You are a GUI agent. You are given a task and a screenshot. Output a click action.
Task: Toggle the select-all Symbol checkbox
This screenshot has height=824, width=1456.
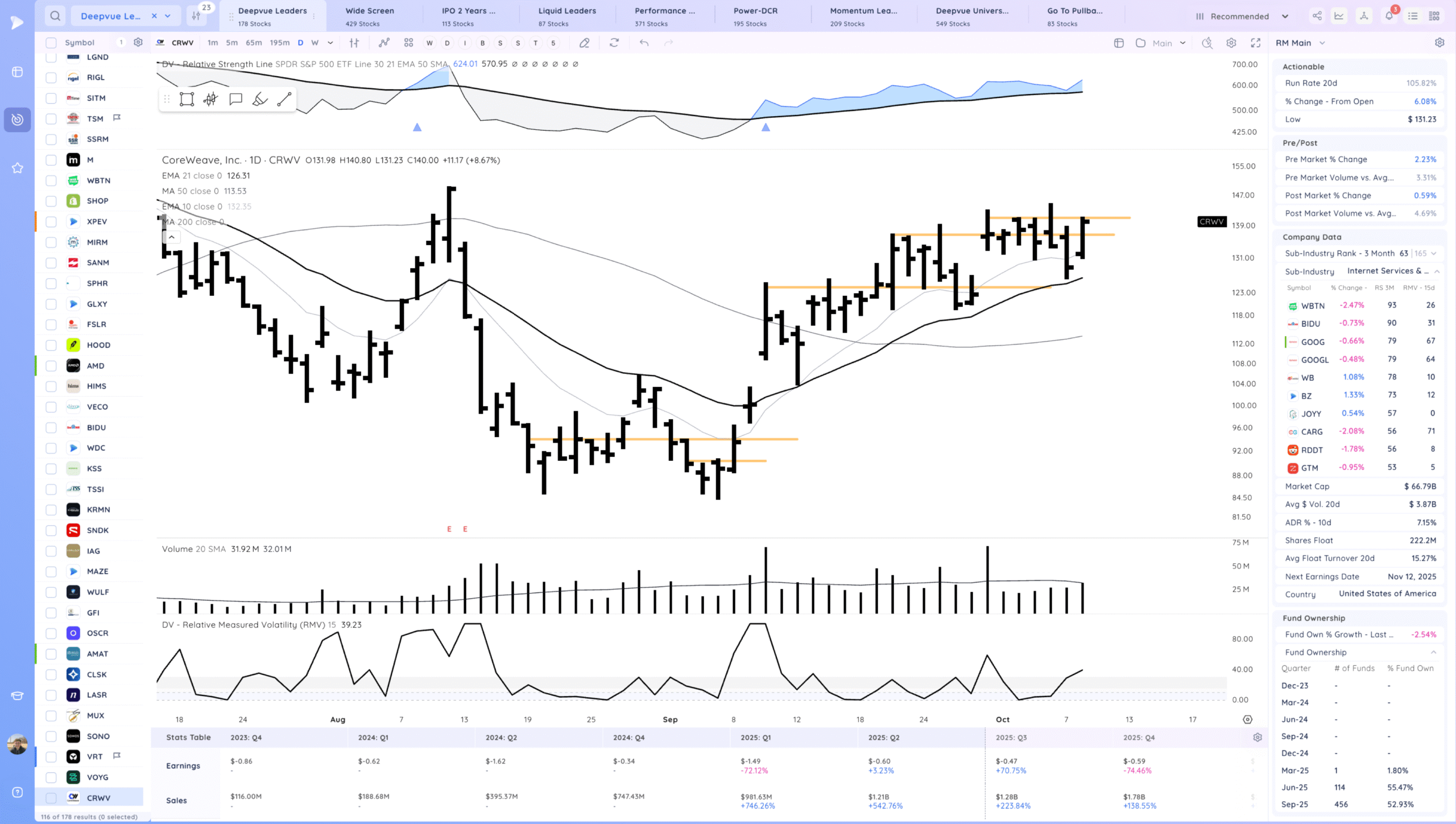pos(51,43)
